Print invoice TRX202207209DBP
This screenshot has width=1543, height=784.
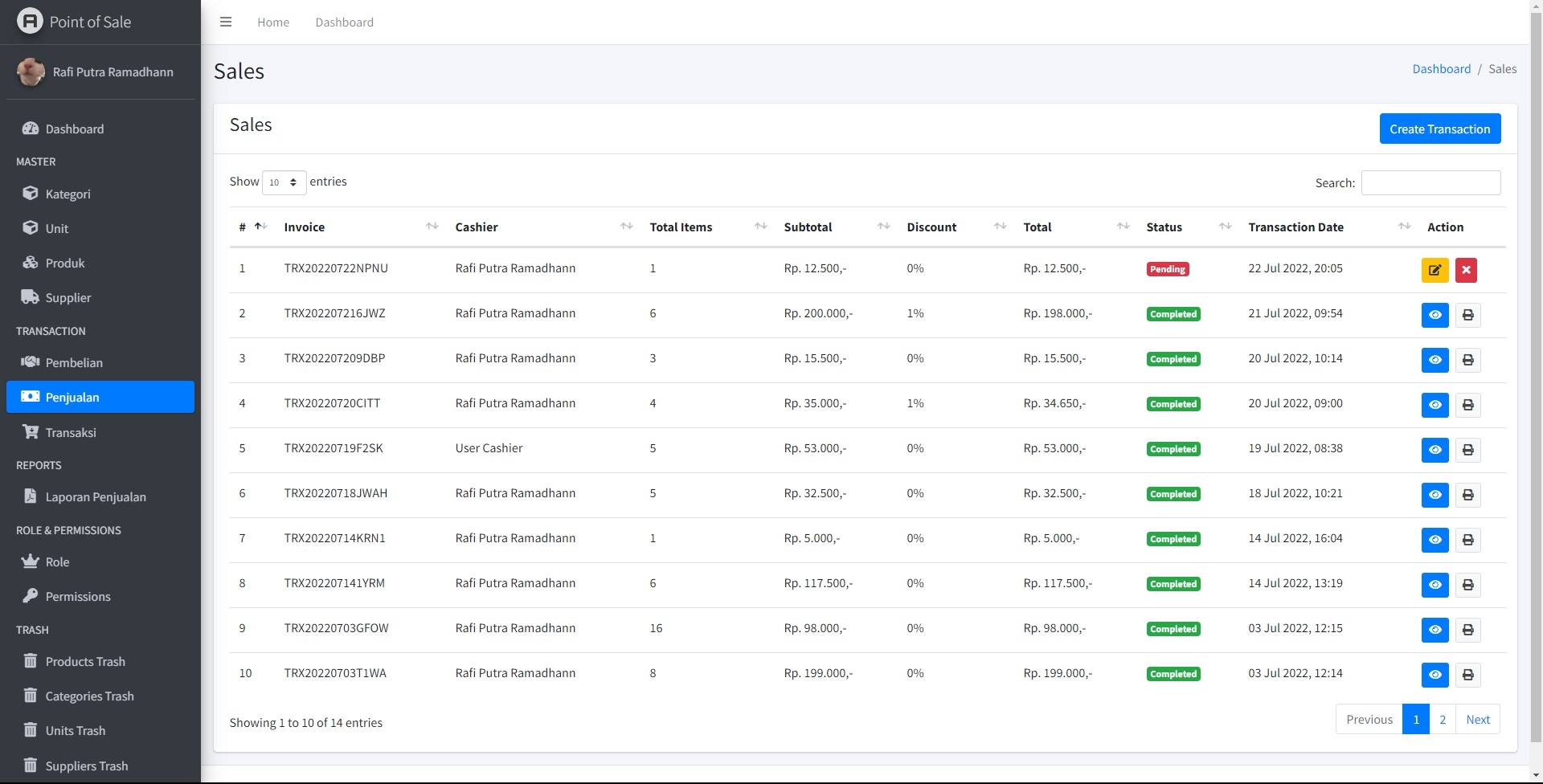pyautogui.click(x=1467, y=360)
